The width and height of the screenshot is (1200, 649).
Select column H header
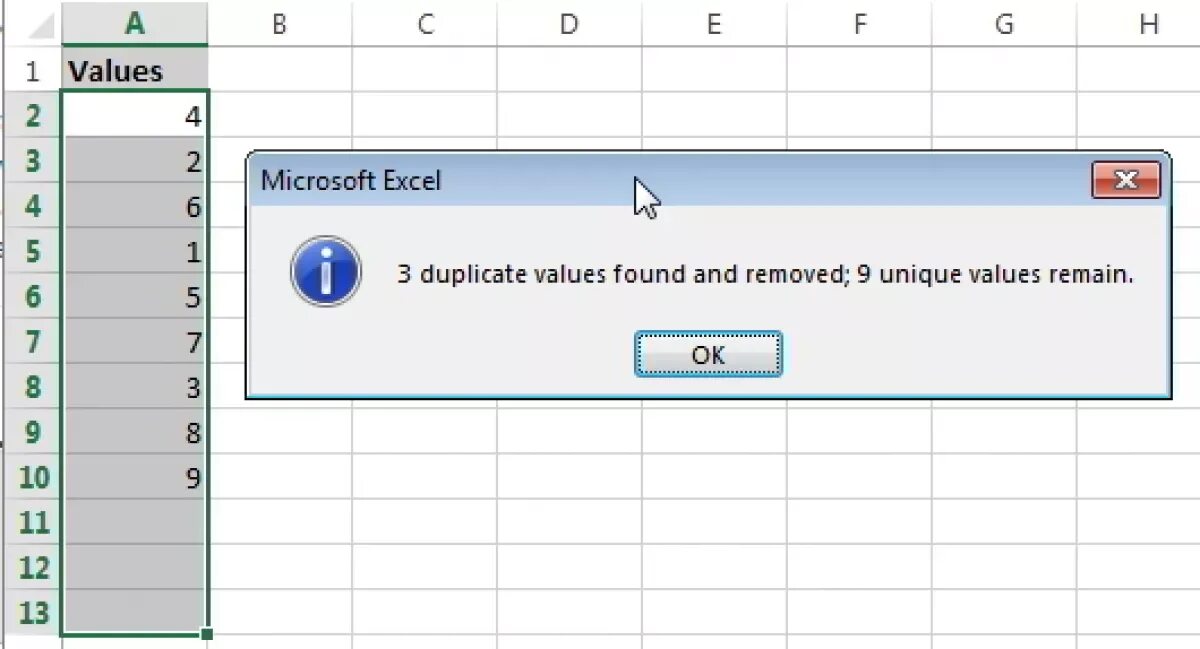1148,24
